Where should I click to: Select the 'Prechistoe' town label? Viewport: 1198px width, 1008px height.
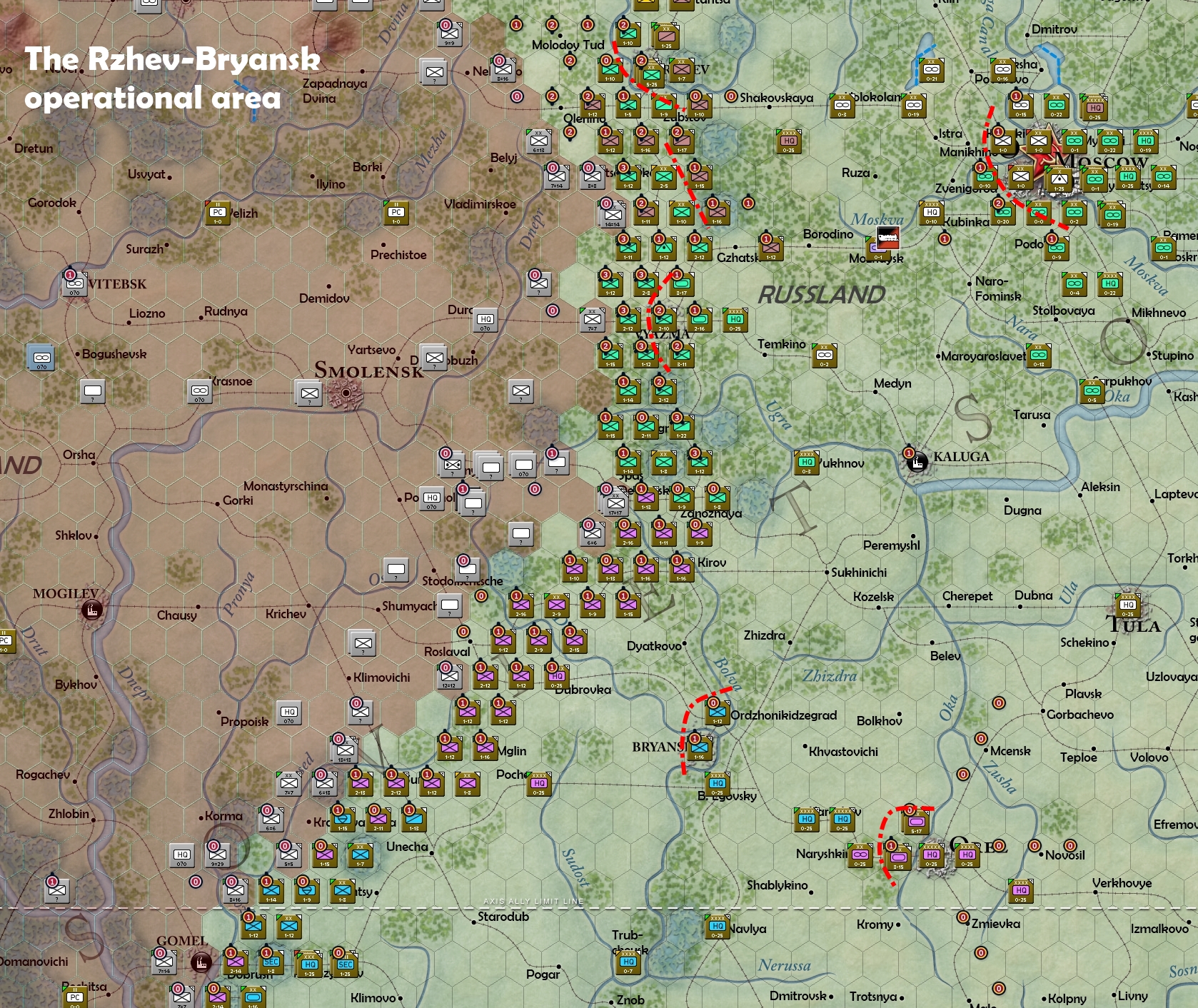point(398,255)
